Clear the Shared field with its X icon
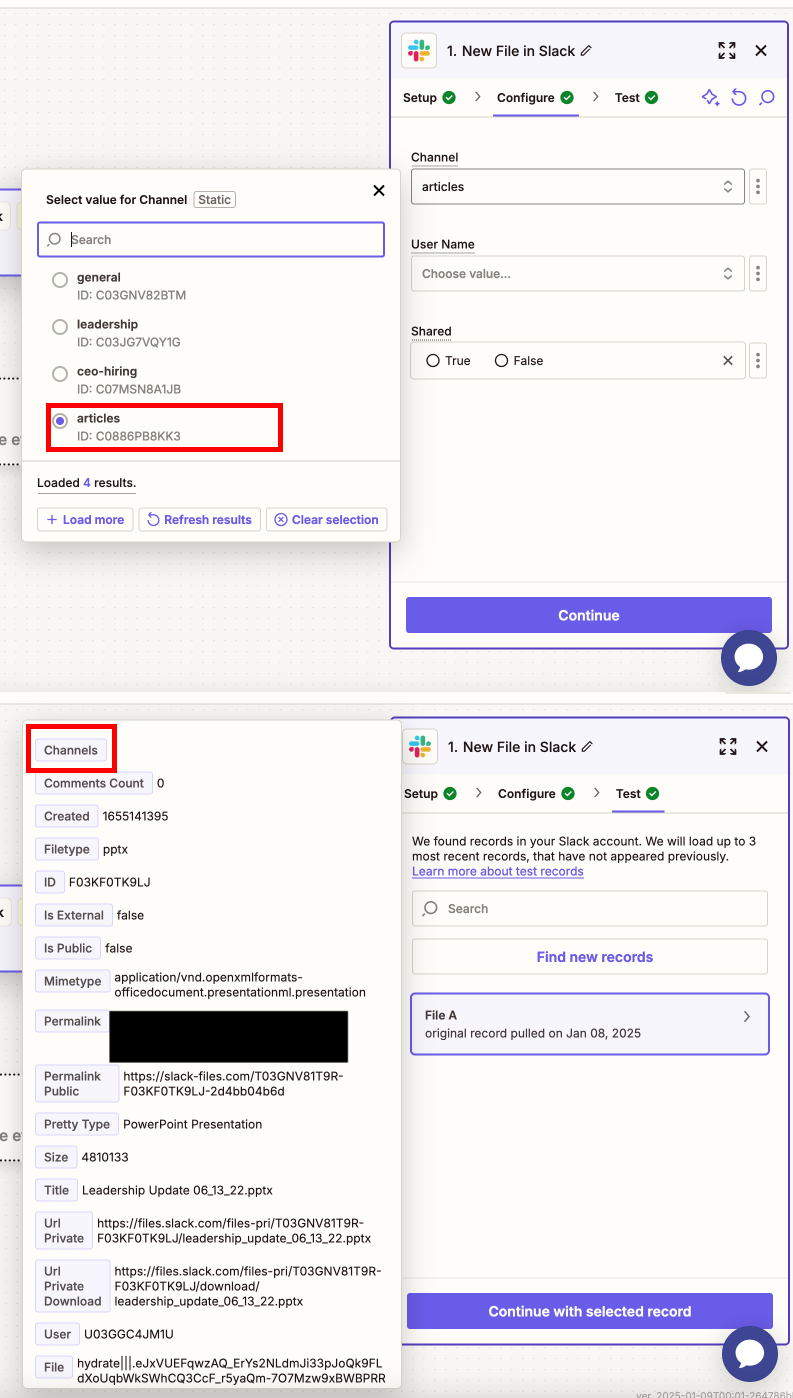 point(728,361)
